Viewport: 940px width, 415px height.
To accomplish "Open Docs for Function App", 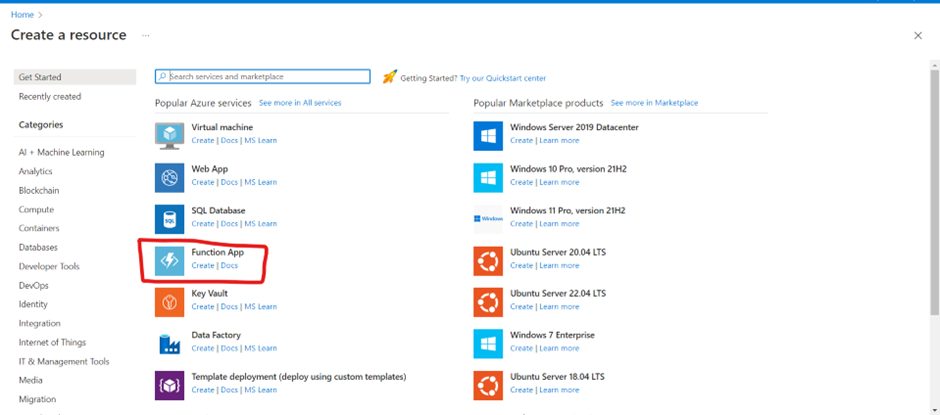I will [x=230, y=266].
